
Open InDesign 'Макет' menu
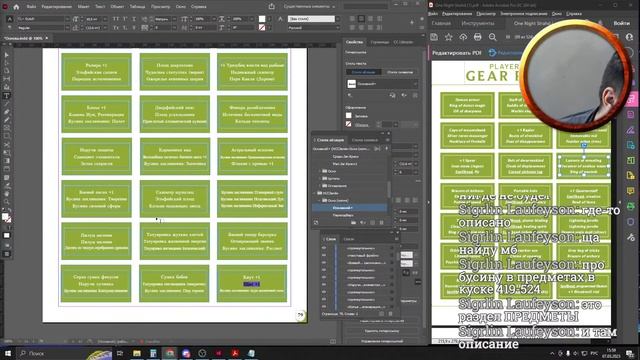(83, 7)
